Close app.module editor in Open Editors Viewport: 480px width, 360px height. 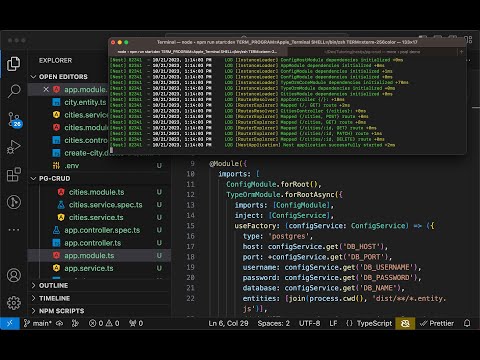click(x=46, y=89)
